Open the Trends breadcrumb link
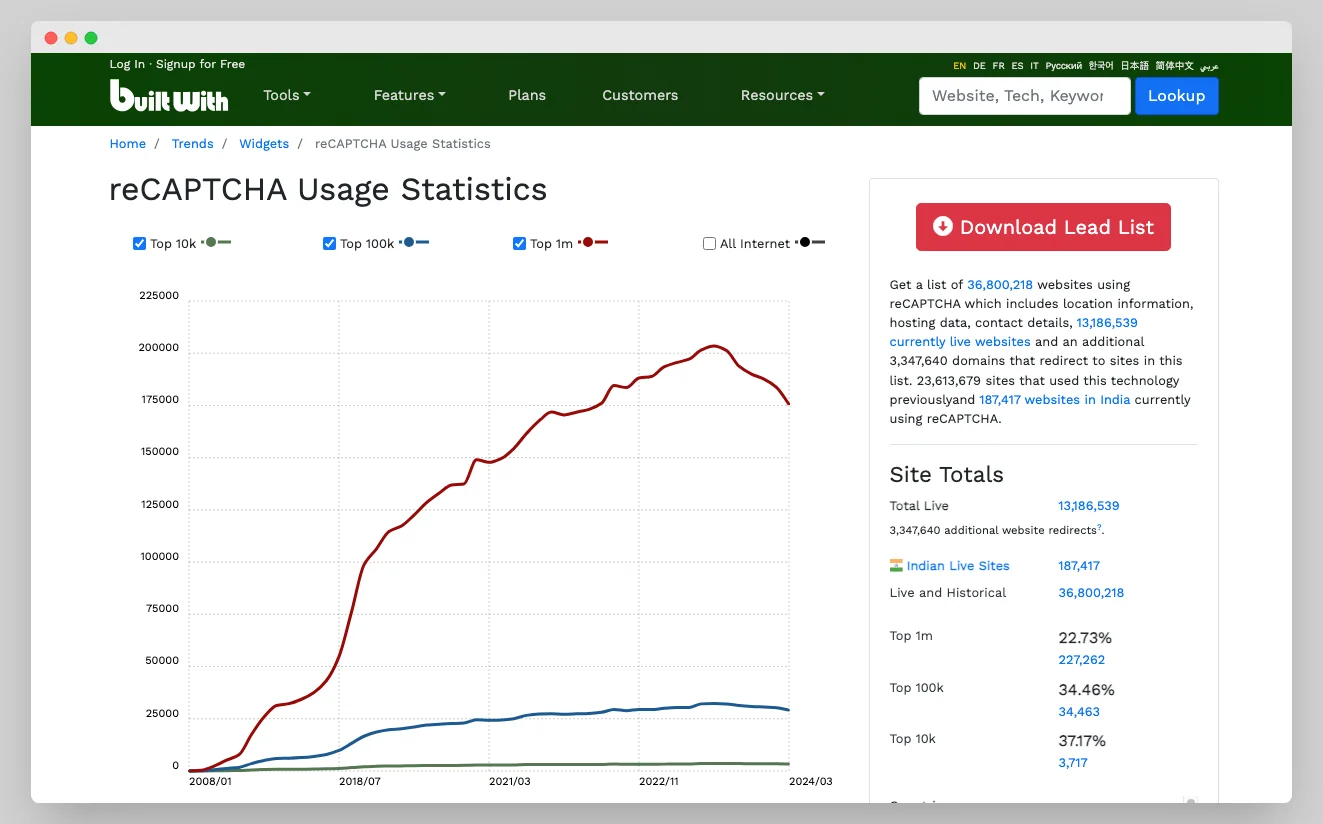Screen dimensions: 1323x824 click(192, 144)
